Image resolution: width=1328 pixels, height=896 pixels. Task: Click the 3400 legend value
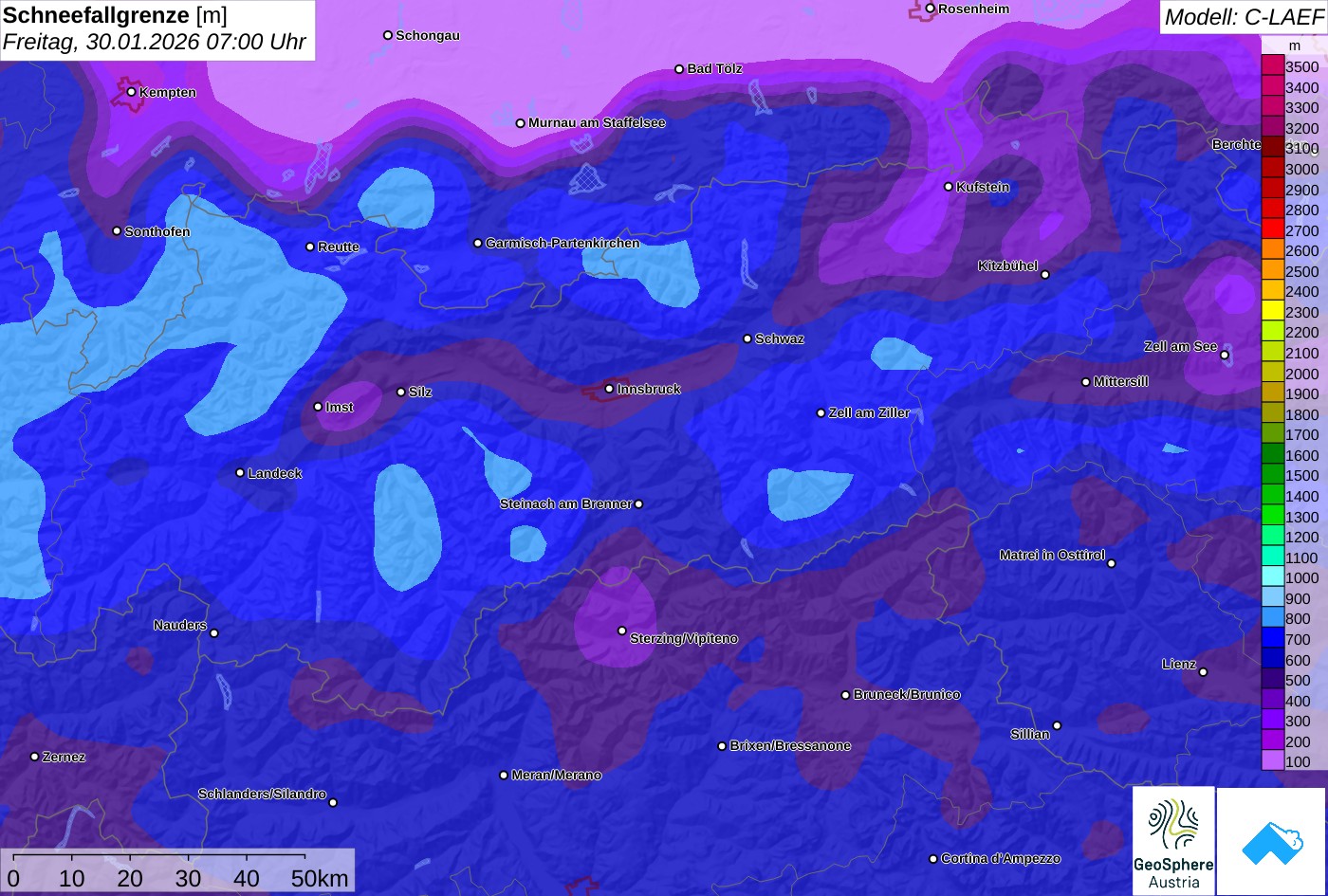click(1301, 88)
